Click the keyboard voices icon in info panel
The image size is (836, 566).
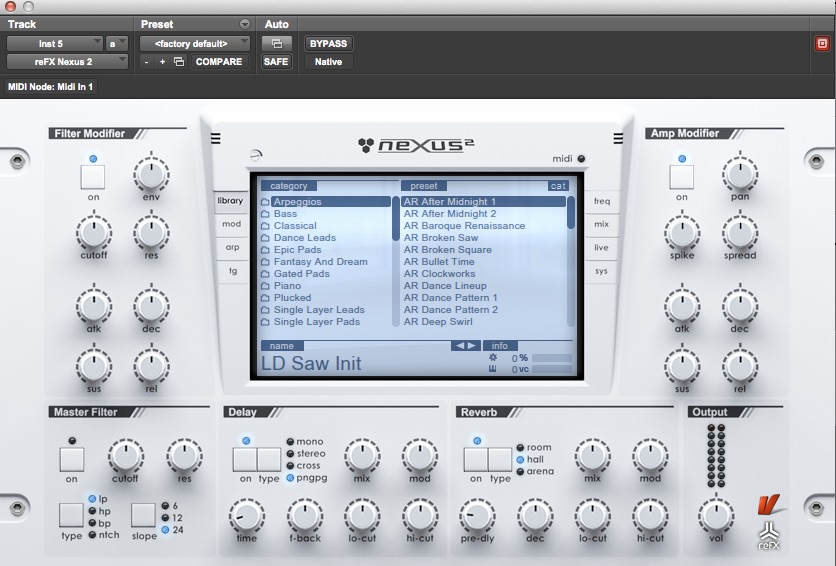493,369
